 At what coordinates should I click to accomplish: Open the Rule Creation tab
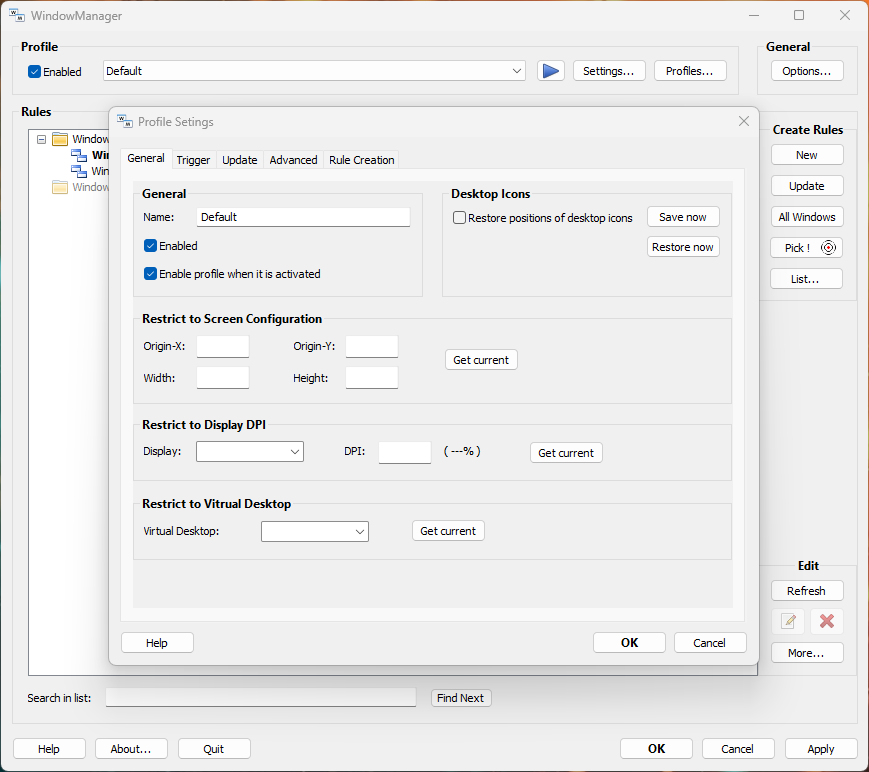click(361, 160)
